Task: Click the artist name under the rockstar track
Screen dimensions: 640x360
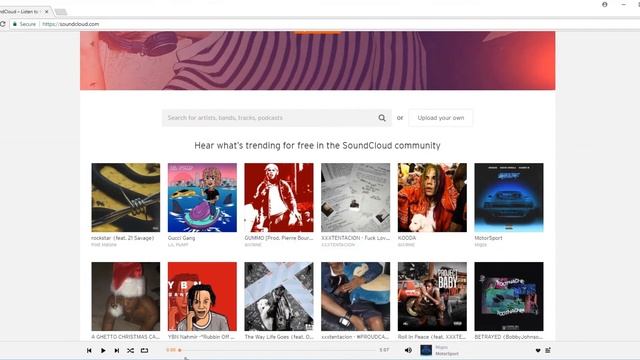Action: tap(104, 245)
